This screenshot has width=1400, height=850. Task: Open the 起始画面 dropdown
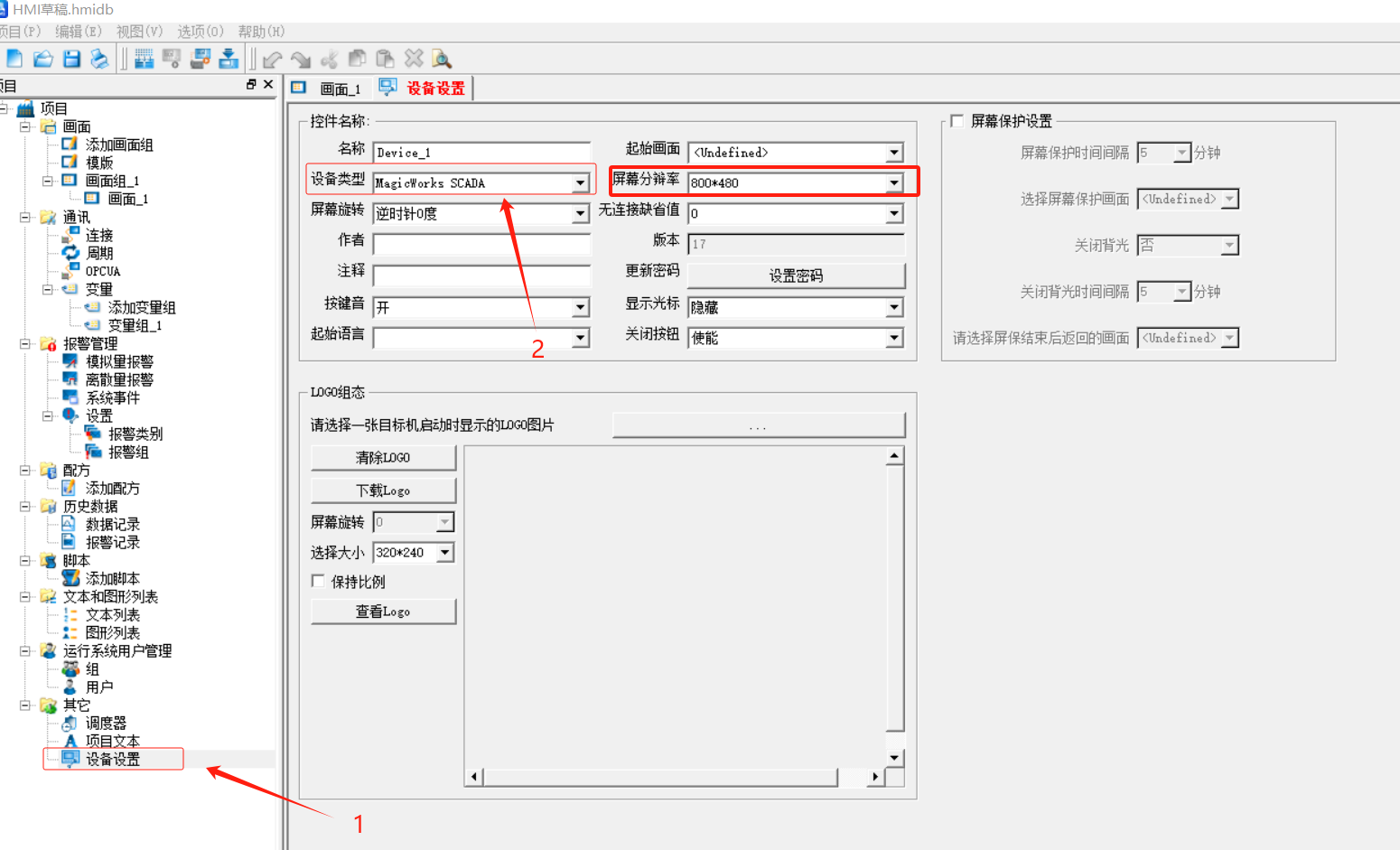tap(893, 153)
